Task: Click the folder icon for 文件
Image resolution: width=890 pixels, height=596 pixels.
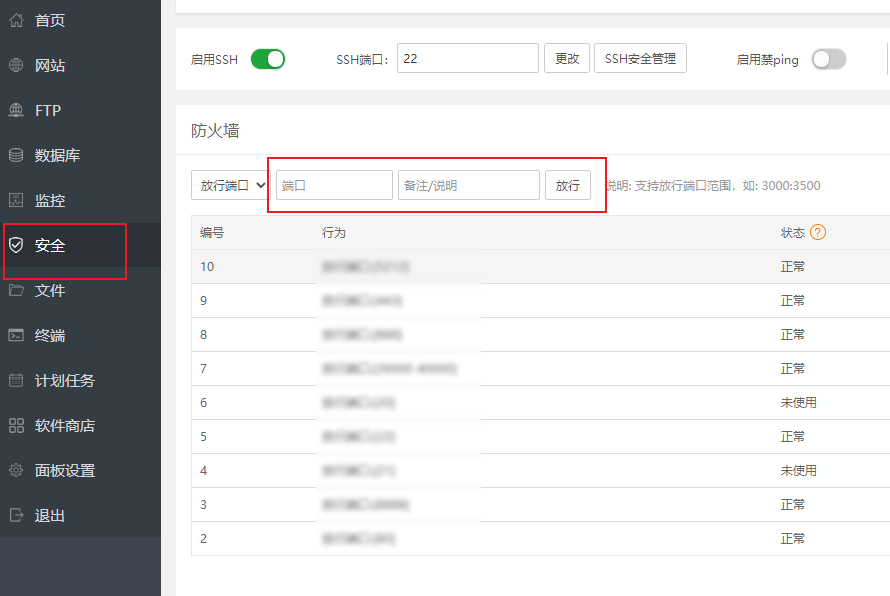Action: tap(16, 290)
